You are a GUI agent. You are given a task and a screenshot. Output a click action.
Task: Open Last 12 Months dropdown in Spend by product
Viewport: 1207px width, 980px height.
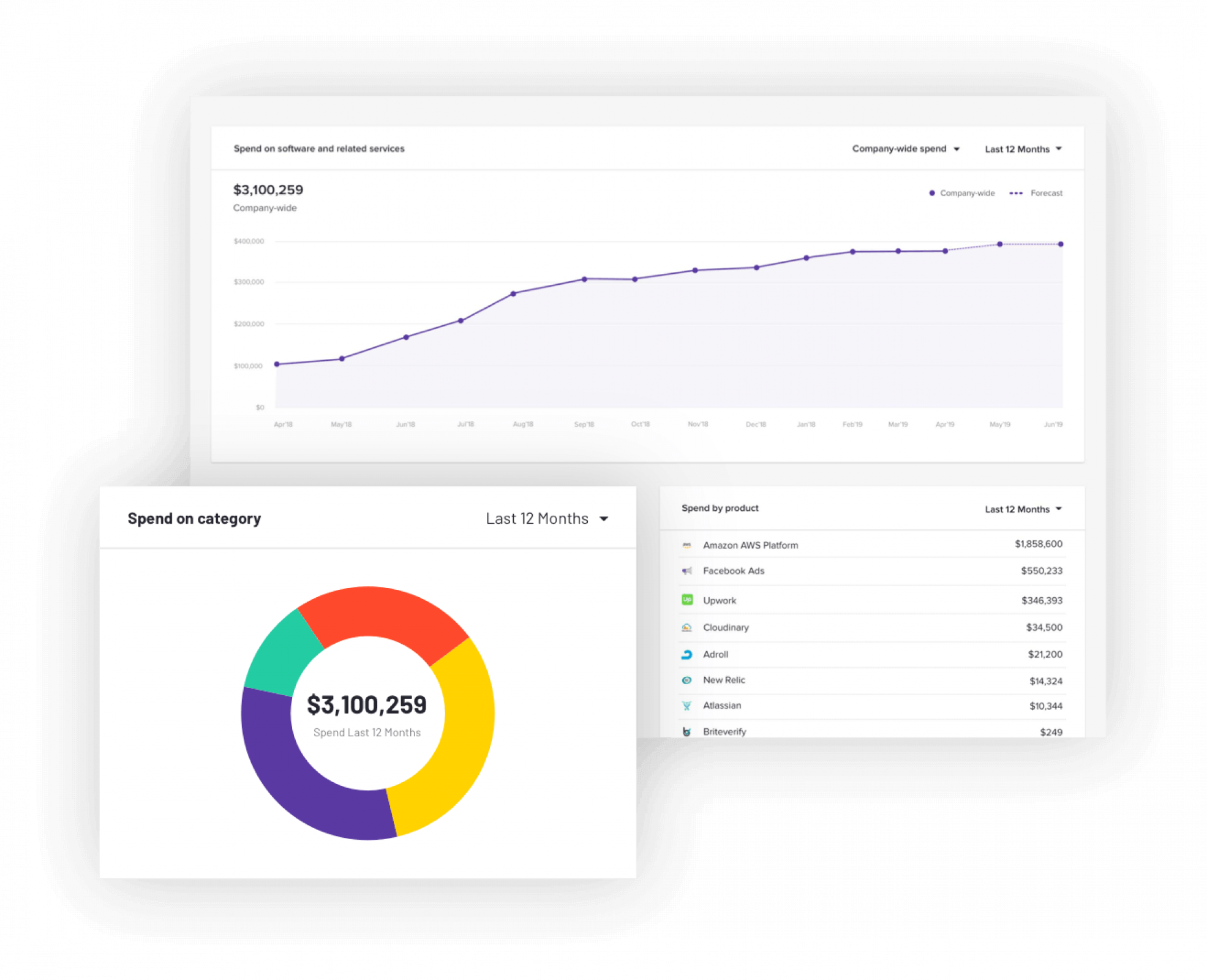[1023, 509]
